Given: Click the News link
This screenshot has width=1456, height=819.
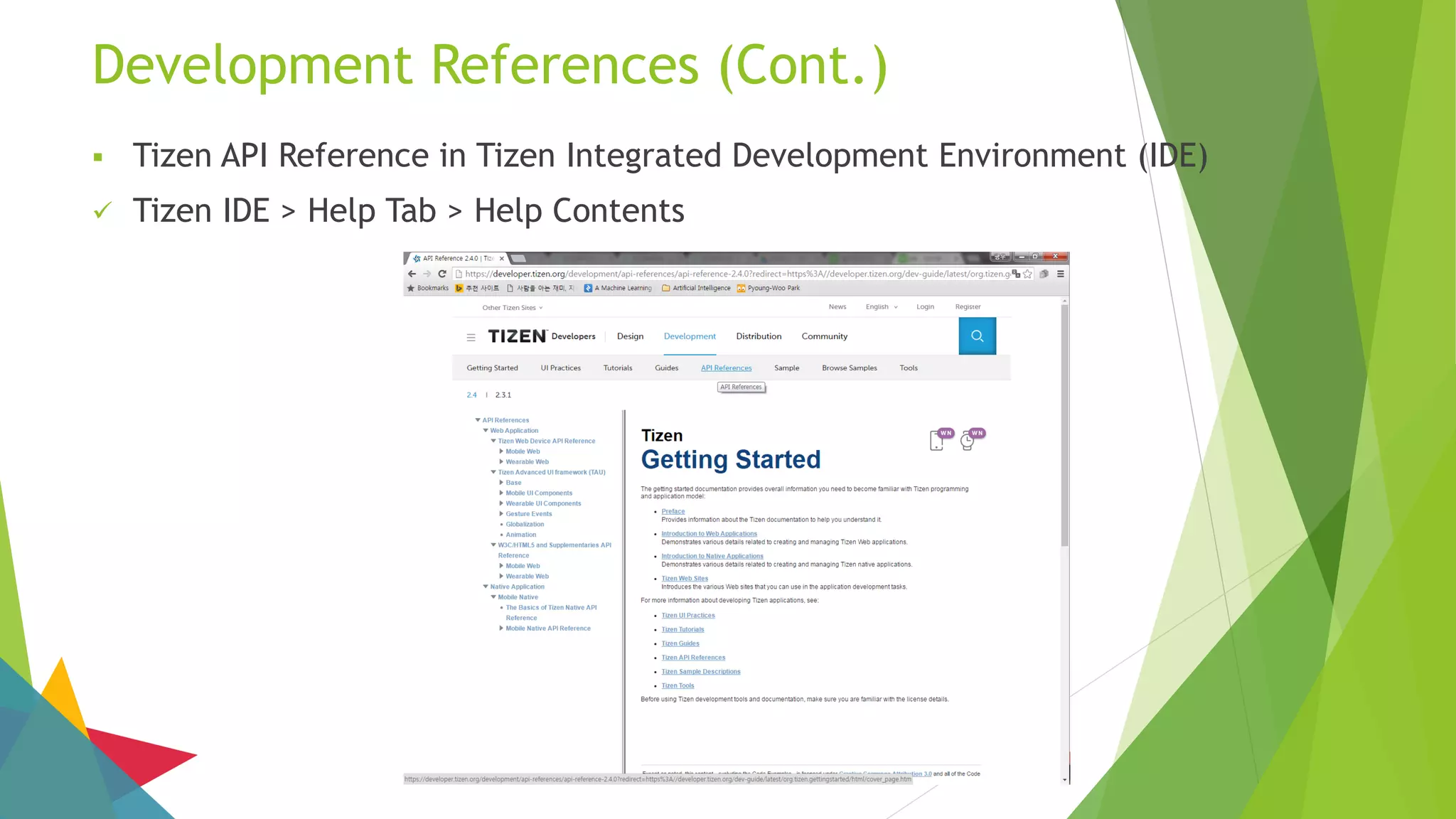Looking at the screenshot, I should click(x=837, y=307).
